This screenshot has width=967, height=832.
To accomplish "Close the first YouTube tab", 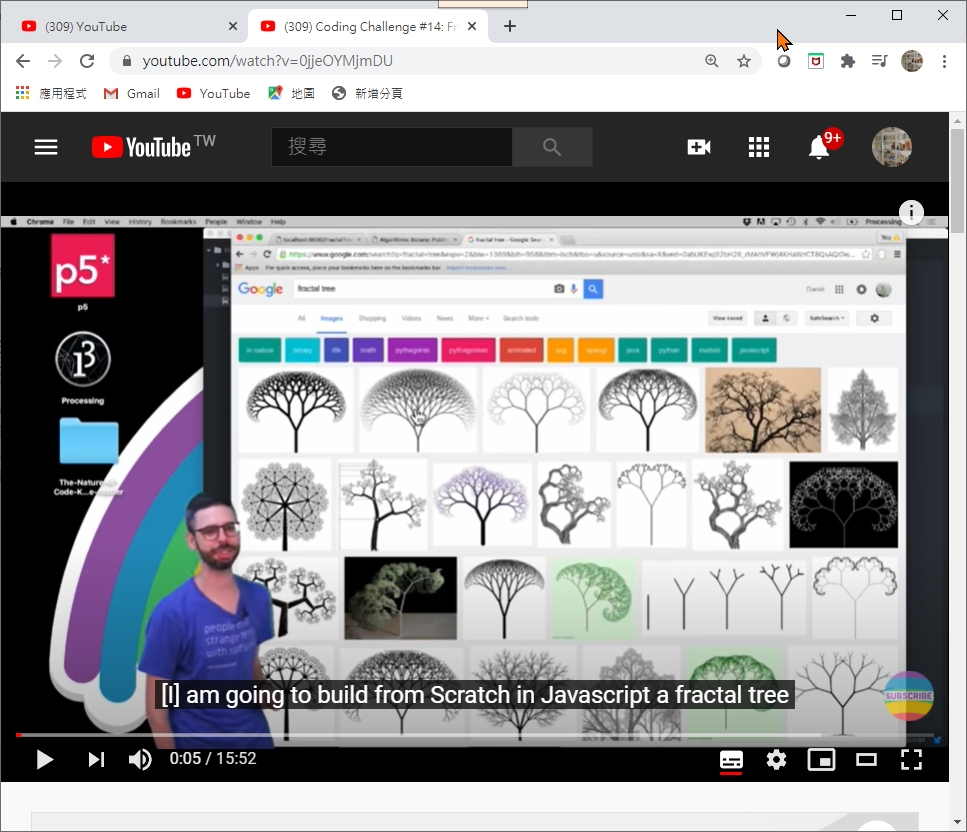I will coord(232,27).
